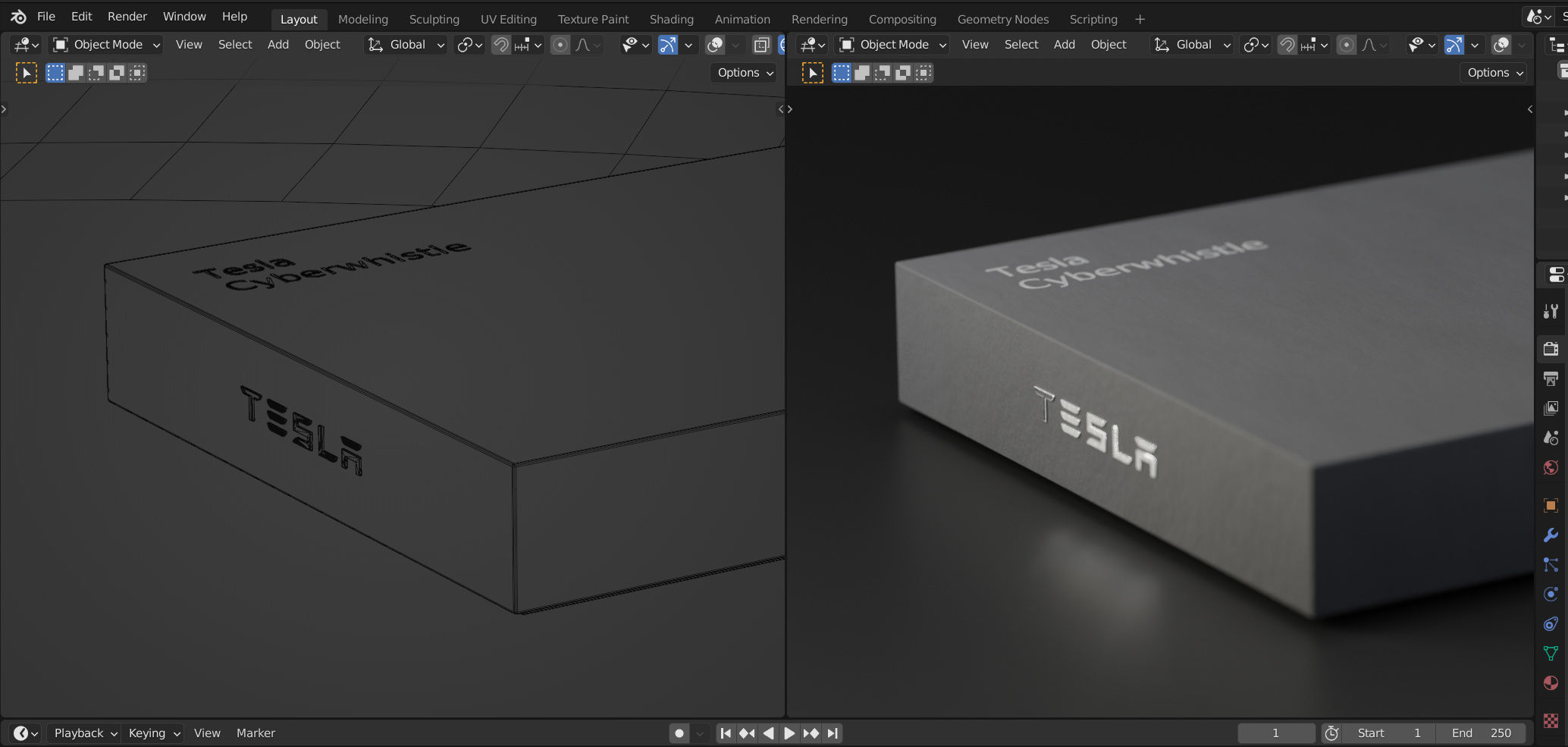
Task: Open the Window menu
Action: pos(184,17)
